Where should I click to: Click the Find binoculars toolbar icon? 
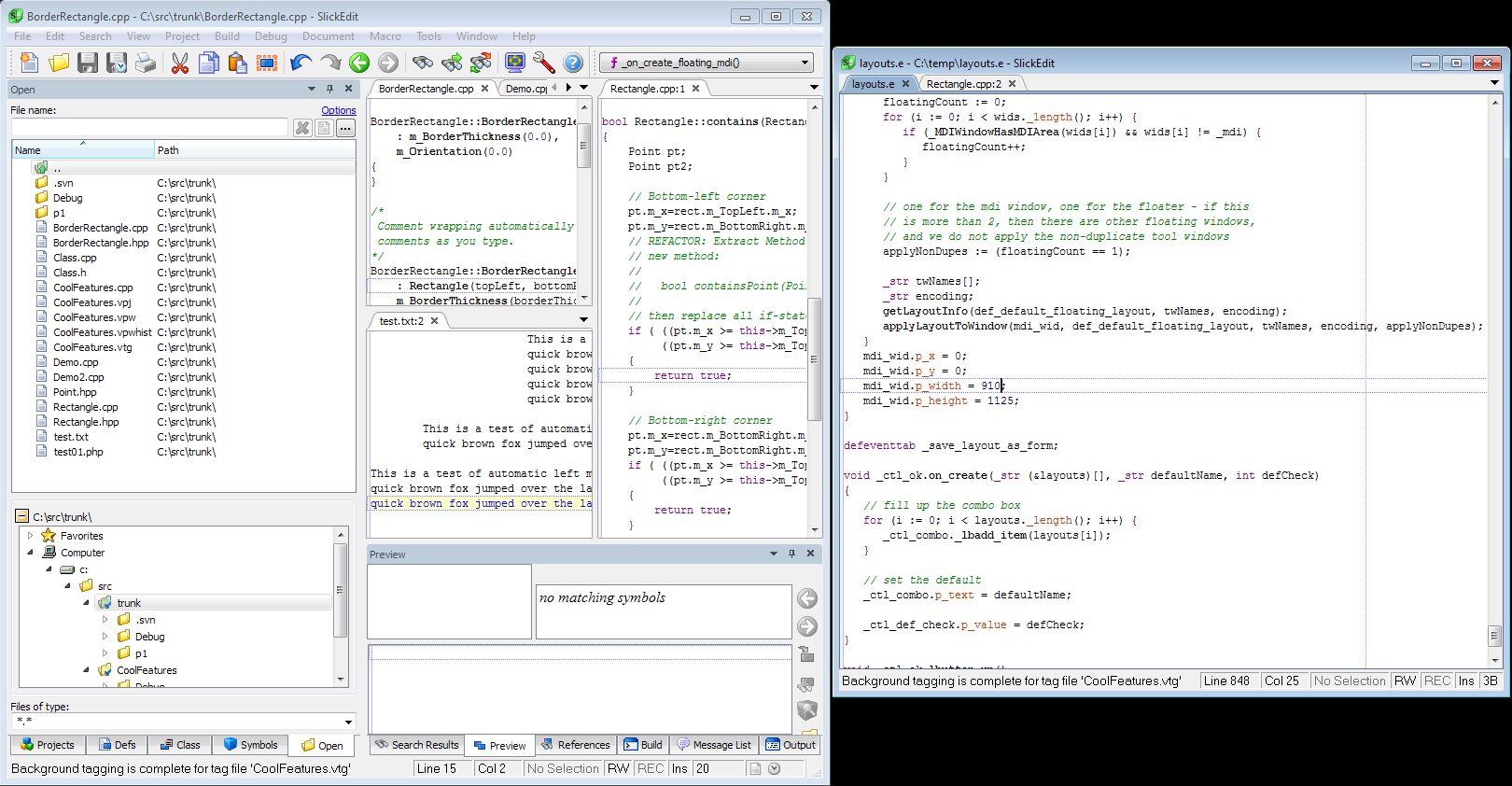pos(423,63)
